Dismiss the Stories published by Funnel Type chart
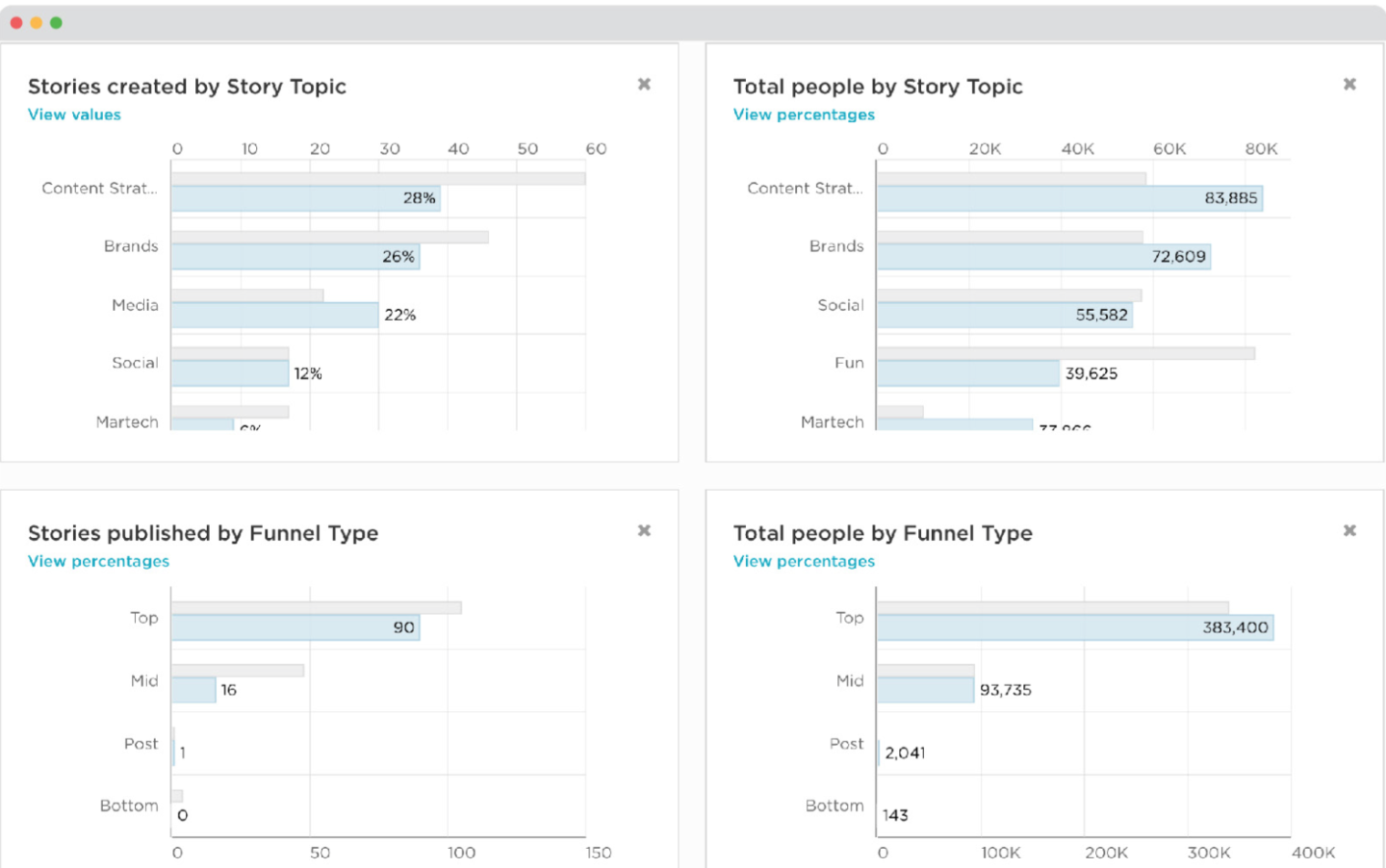 (643, 530)
